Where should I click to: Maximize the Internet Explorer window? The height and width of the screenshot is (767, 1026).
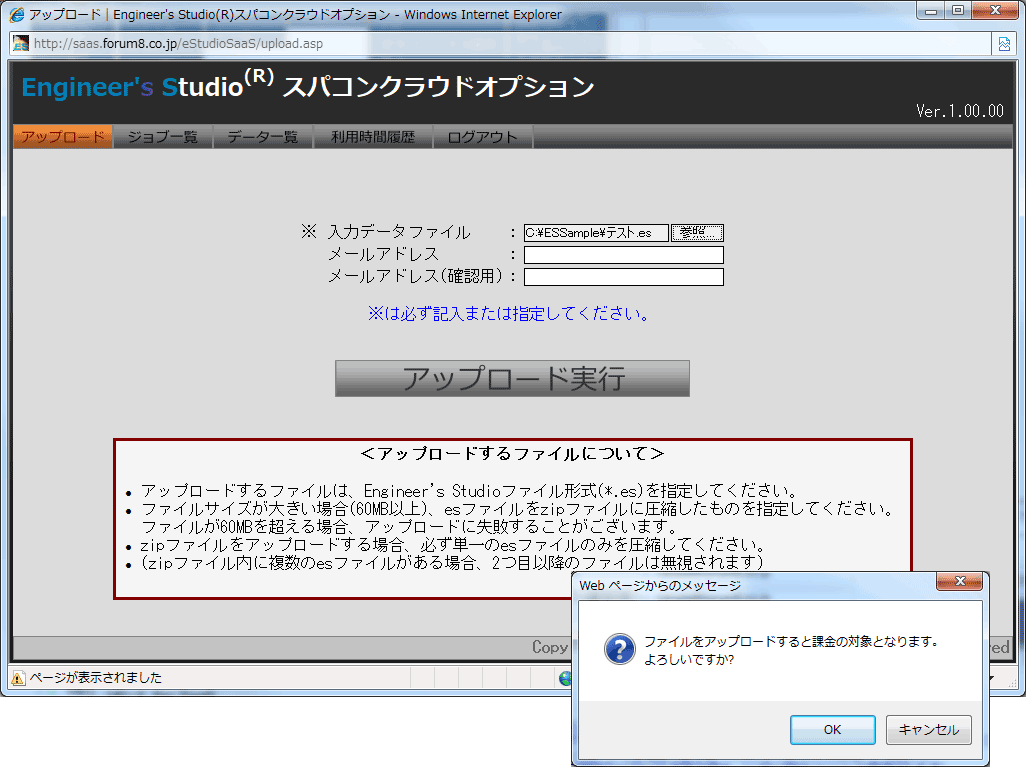tap(958, 11)
